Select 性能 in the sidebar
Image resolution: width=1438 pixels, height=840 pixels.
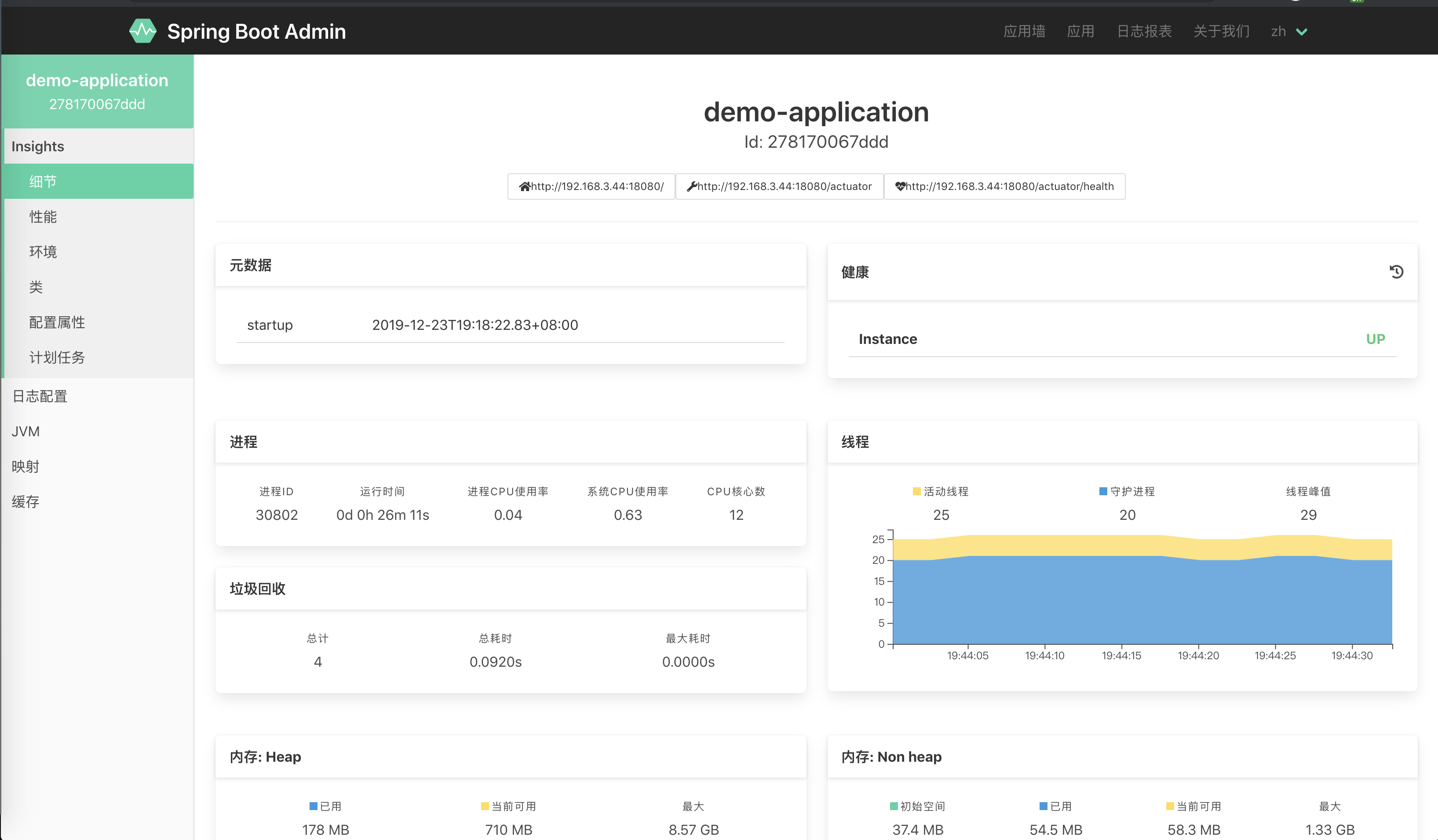tap(43, 217)
